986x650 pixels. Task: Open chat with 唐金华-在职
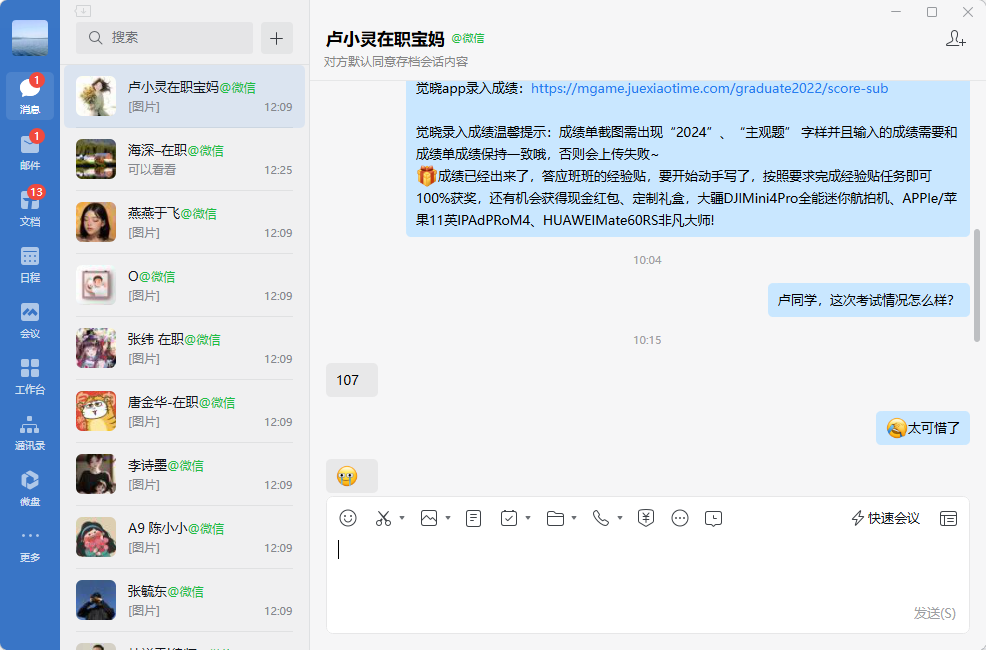184,410
